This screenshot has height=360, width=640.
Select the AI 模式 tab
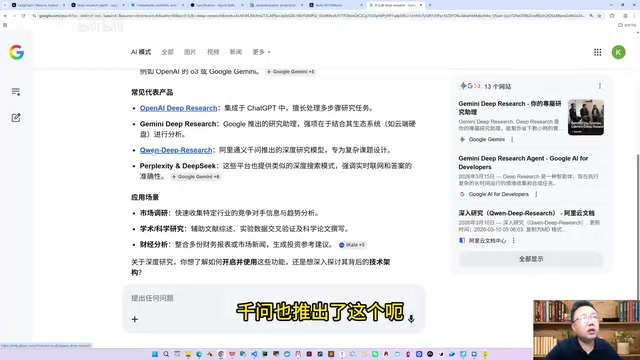coord(141,52)
